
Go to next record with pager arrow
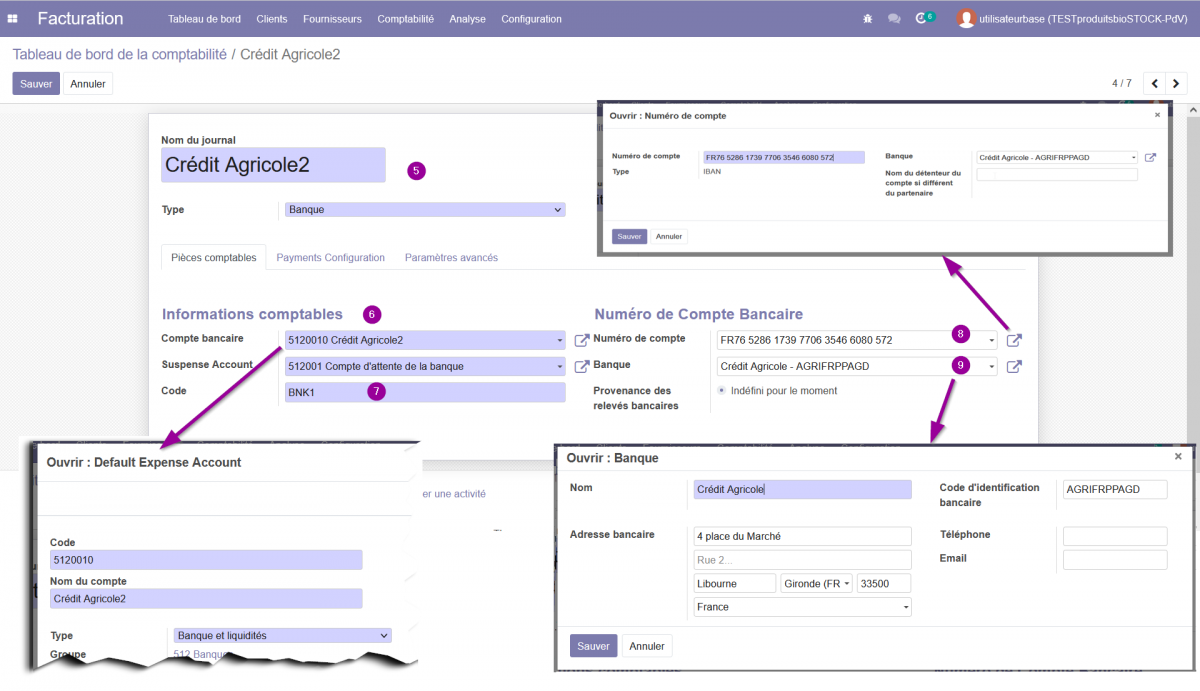(1176, 83)
